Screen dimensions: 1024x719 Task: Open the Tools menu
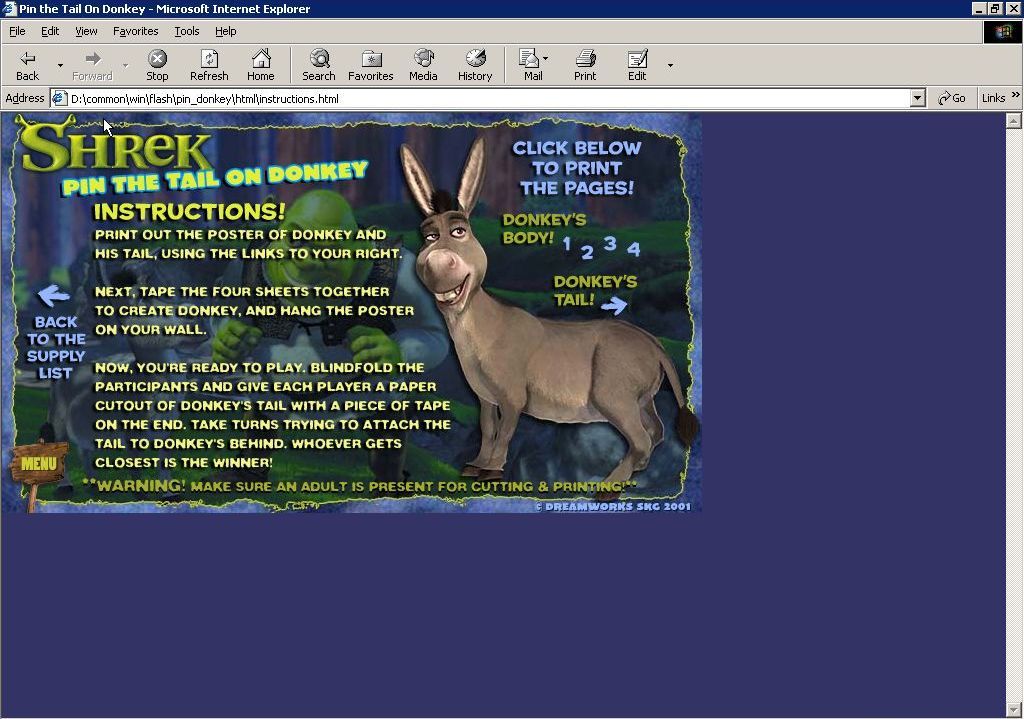(186, 31)
